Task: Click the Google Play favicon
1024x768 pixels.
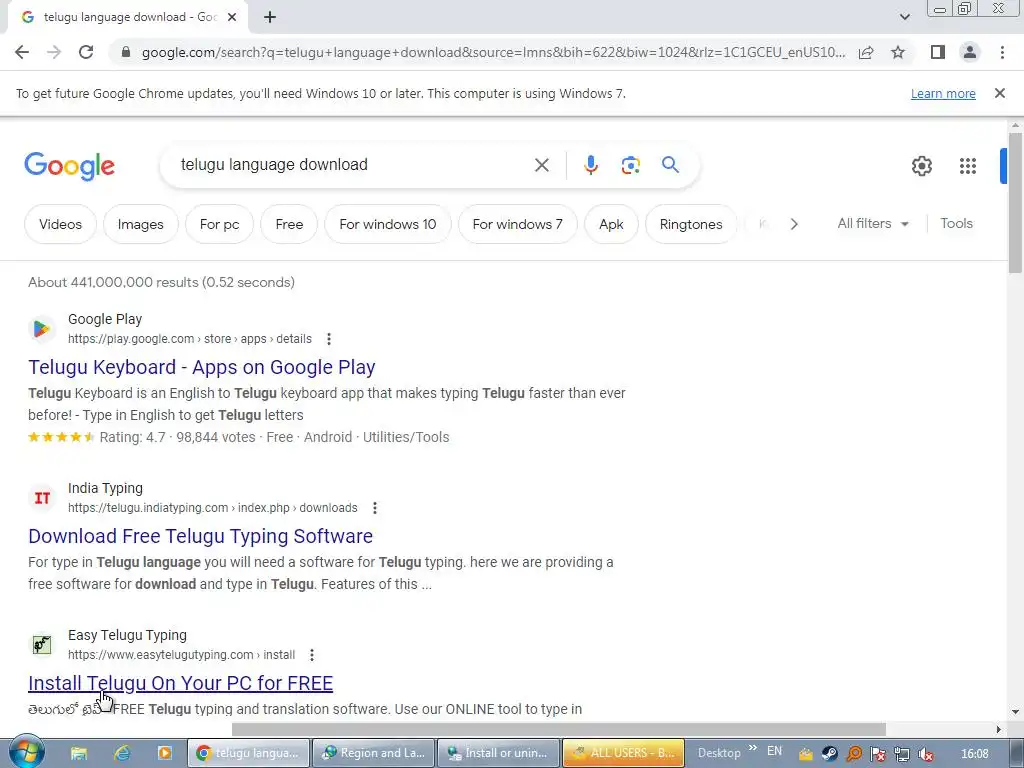Action: coord(42,328)
